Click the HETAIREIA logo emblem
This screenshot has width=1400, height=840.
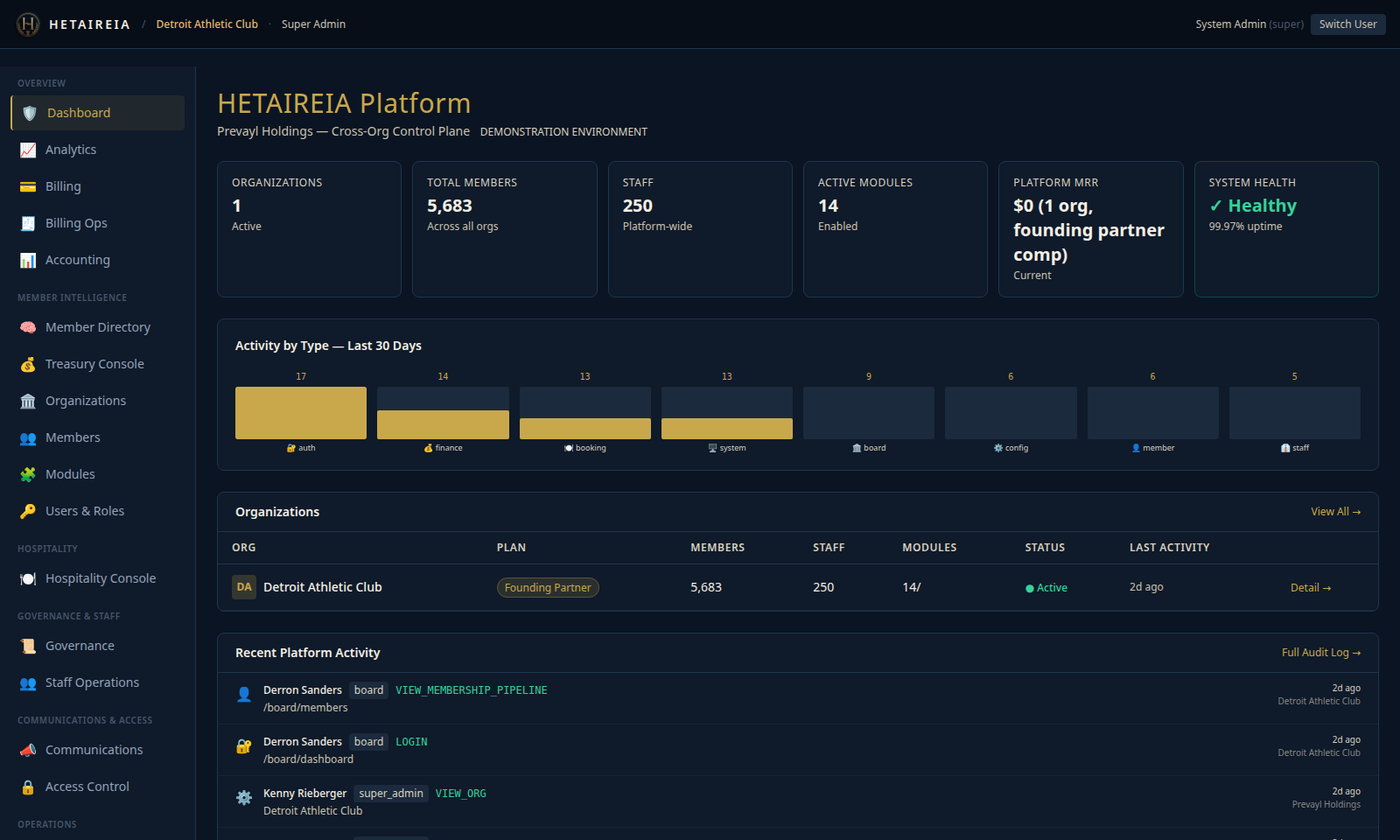point(28,24)
